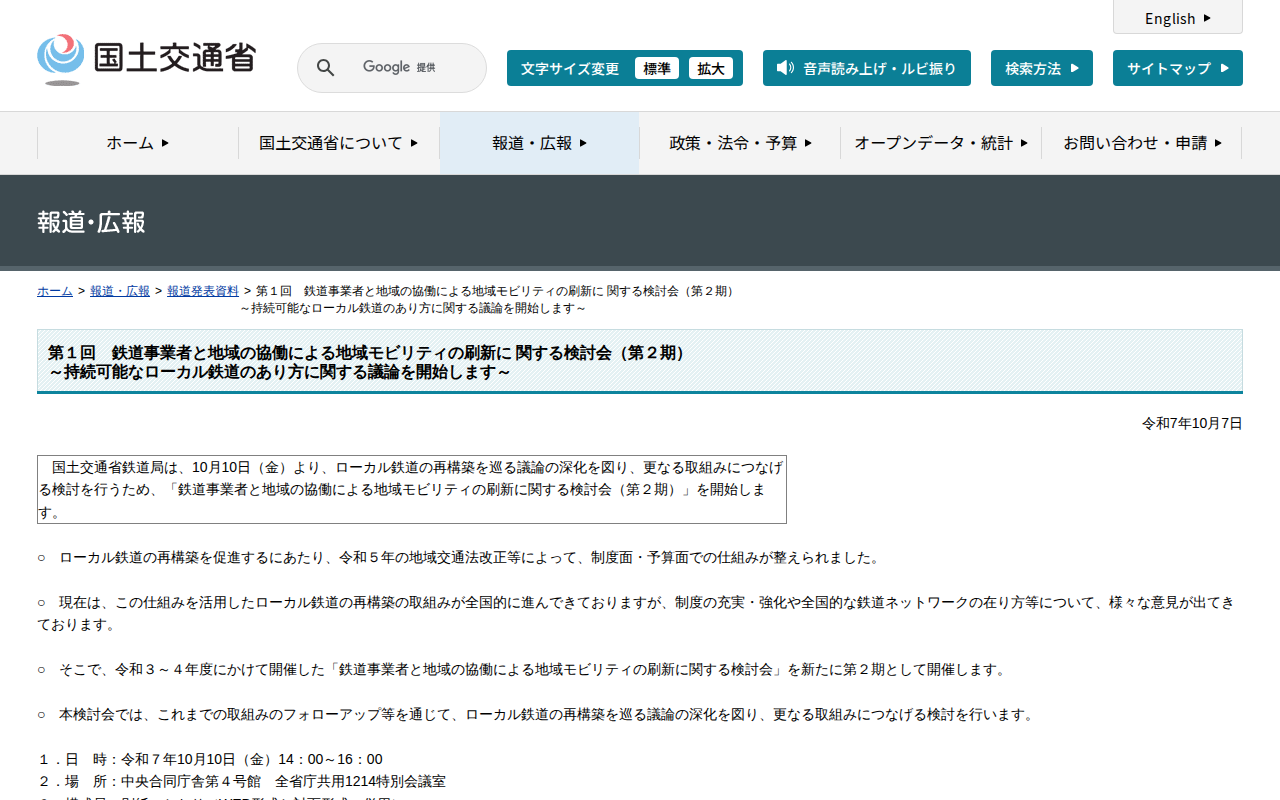1280x800 pixels.
Task: Click the MLIT logo icon
Action: (61, 59)
